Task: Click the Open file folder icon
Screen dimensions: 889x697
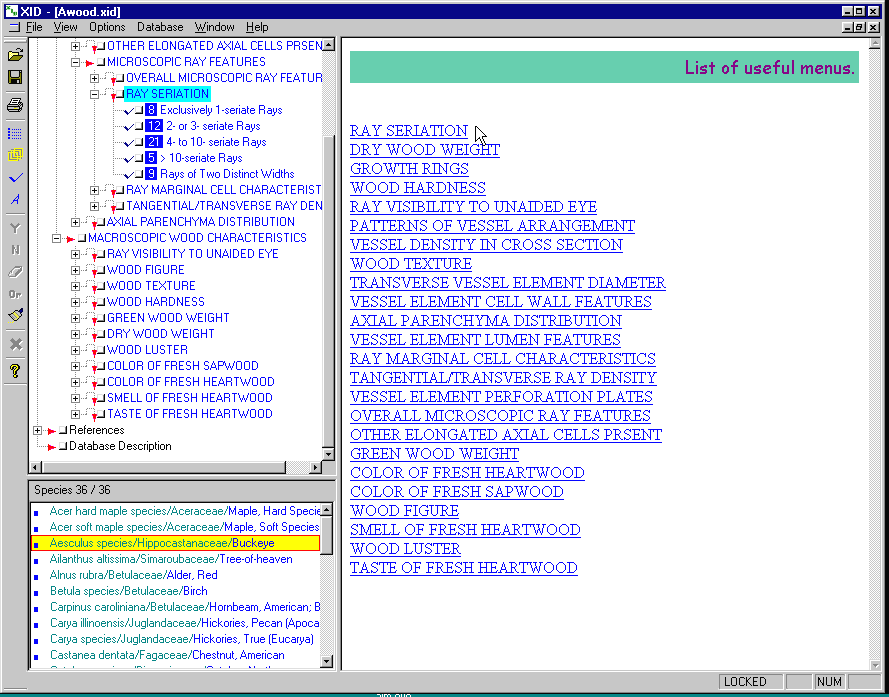Action: coord(15,55)
